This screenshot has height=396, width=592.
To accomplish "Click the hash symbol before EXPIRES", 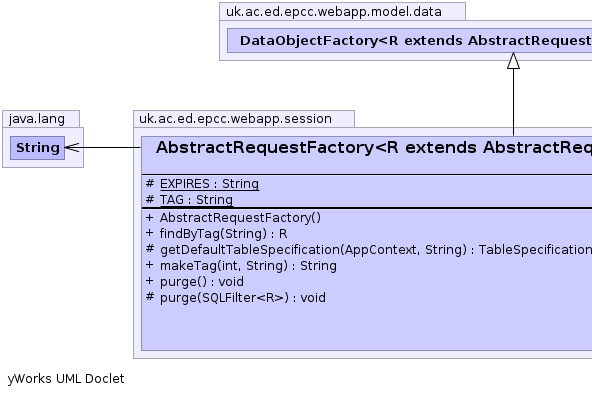I will (x=150, y=183).
